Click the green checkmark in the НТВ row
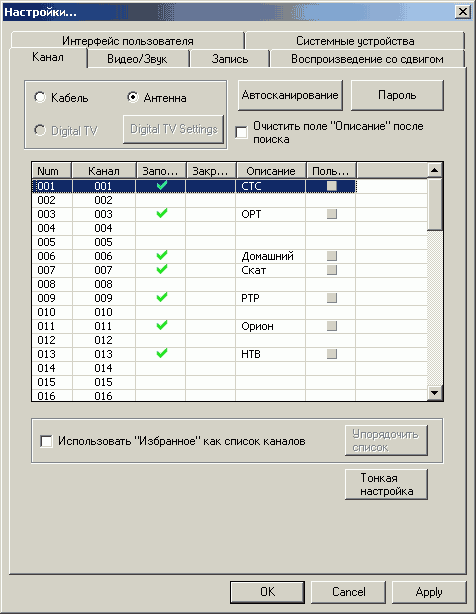 click(x=162, y=353)
